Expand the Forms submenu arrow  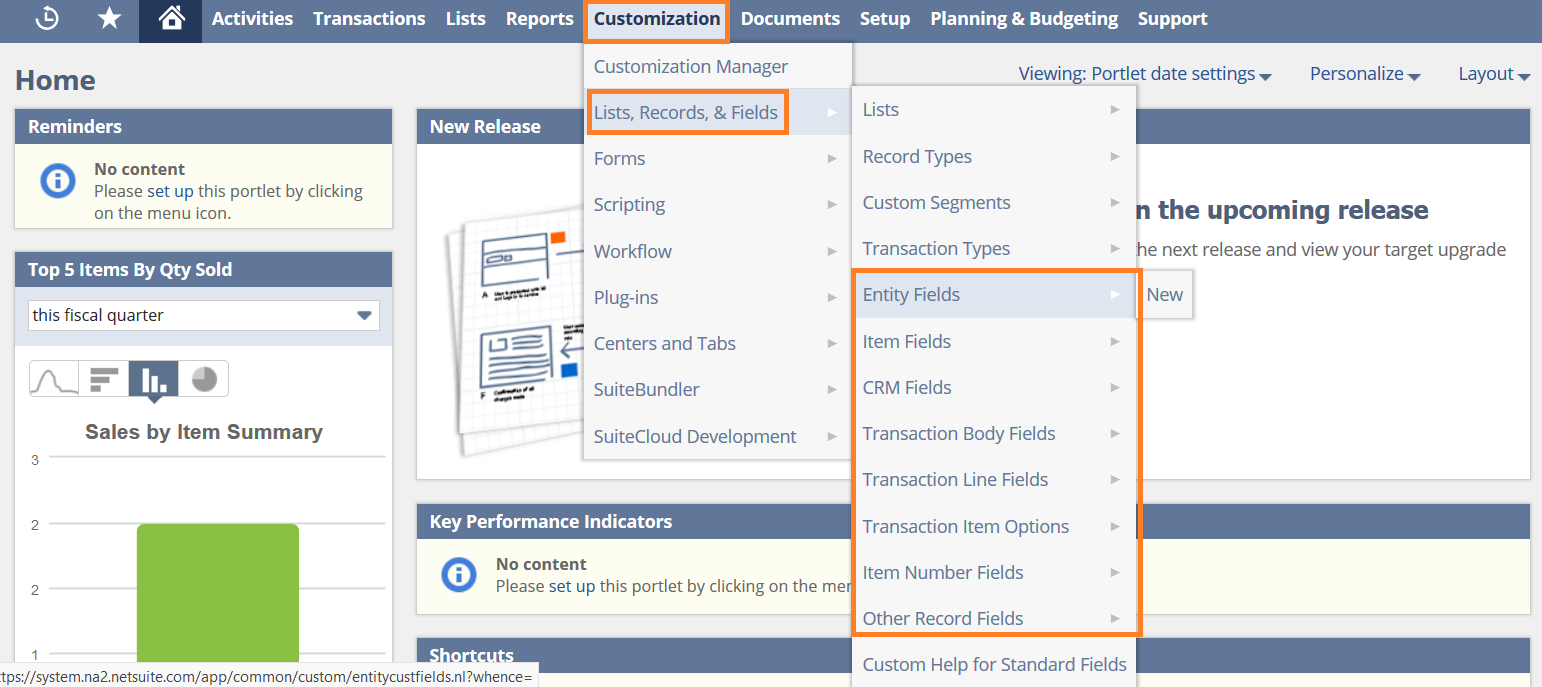[x=832, y=158]
